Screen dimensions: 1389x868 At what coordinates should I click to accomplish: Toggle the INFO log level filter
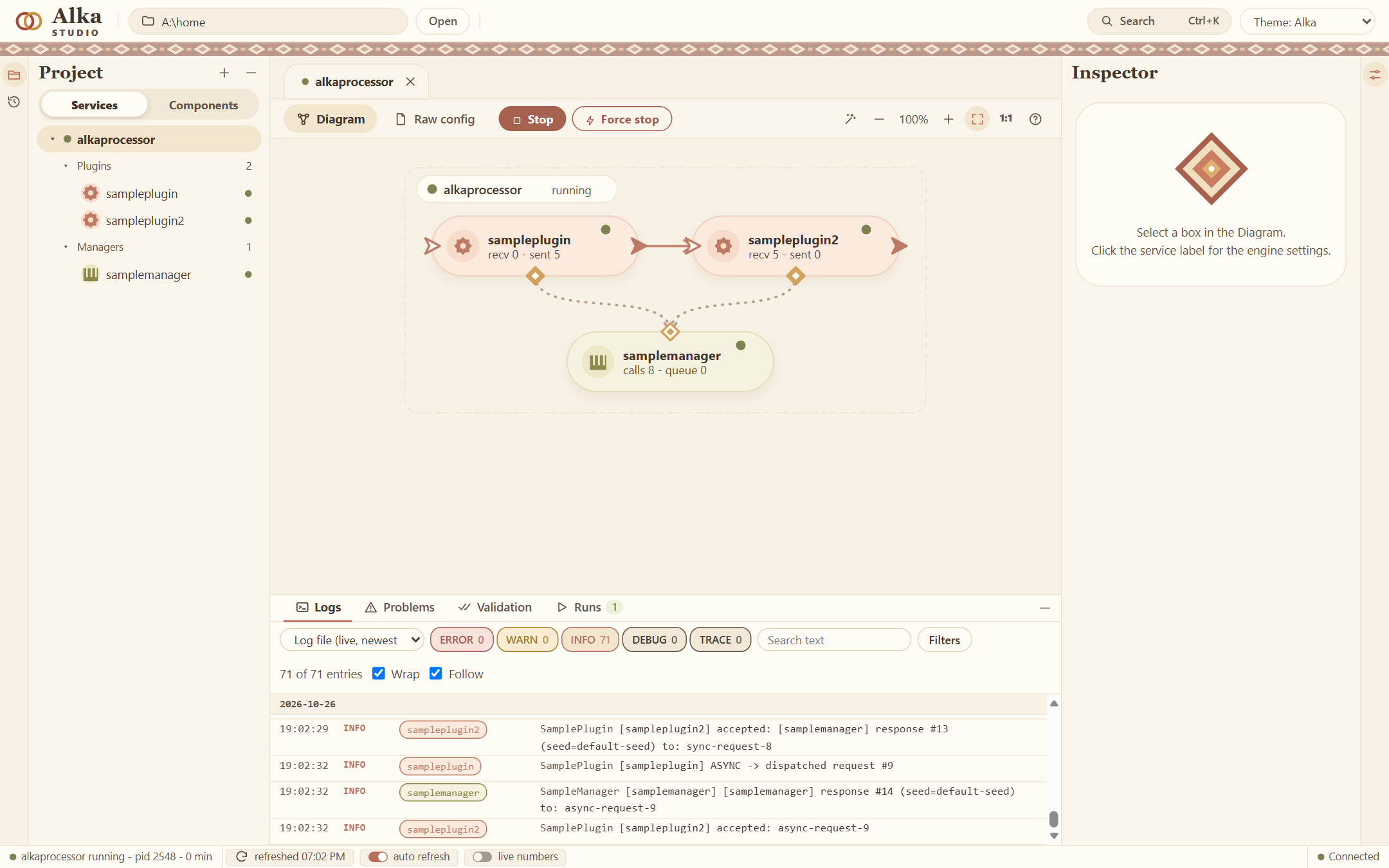[590, 640]
